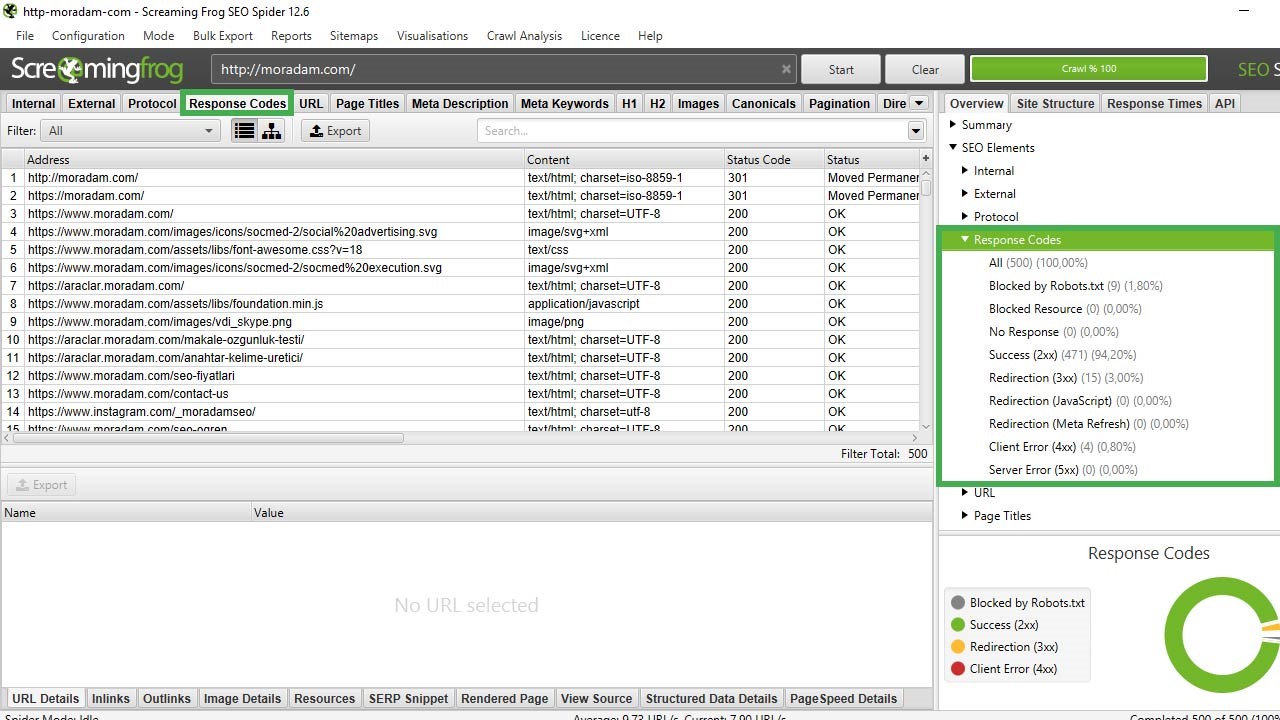Expand the Page Titles tree node

coord(965,516)
